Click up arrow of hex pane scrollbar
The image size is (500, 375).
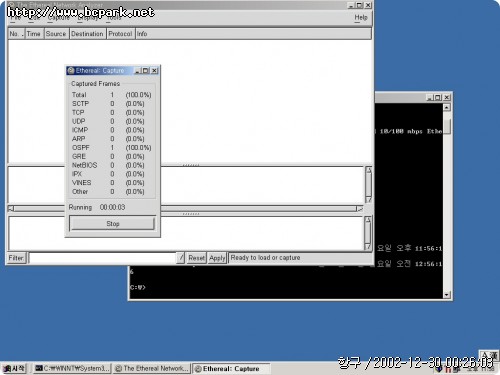click(x=368, y=220)
